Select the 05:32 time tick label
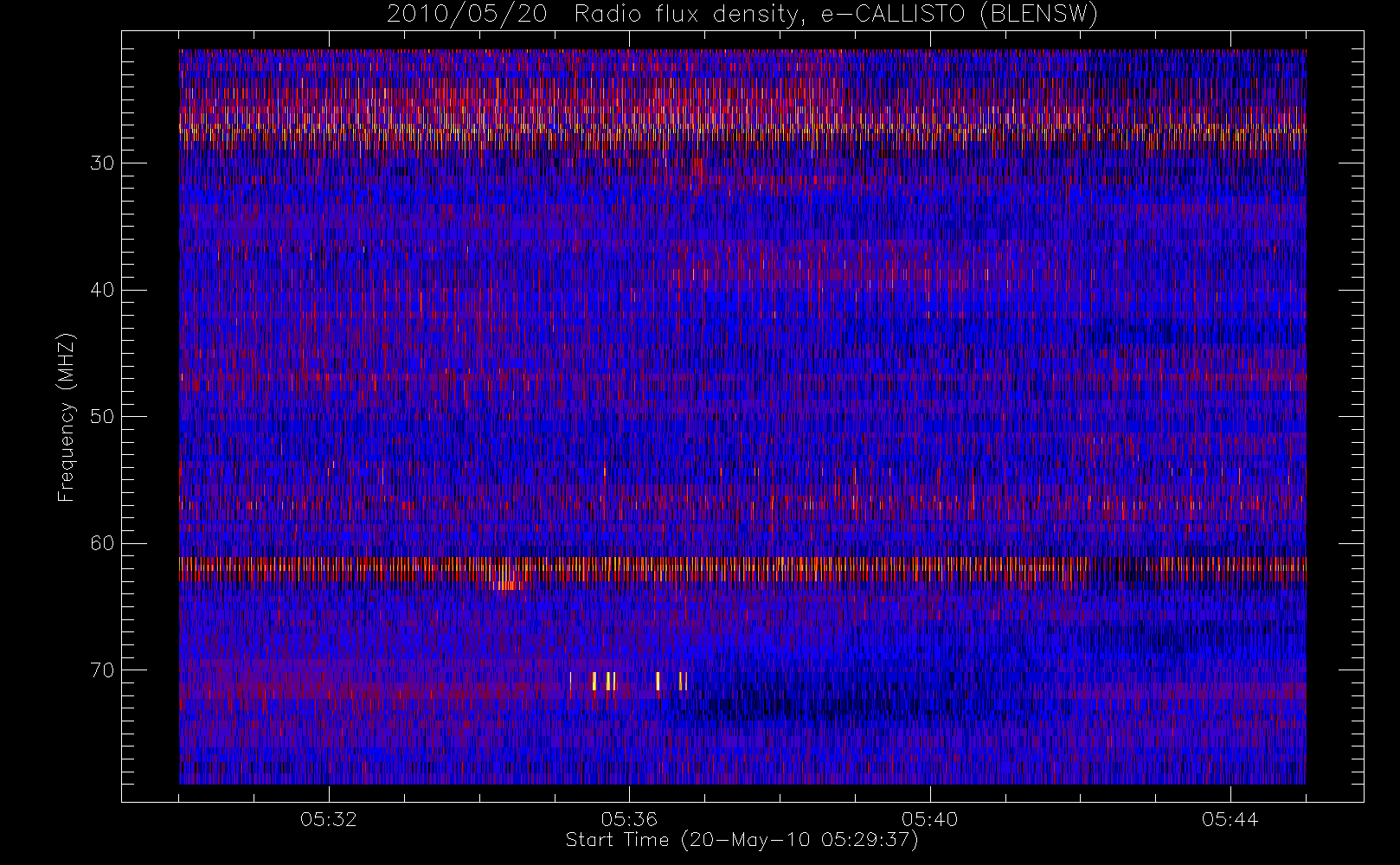This screenshot has height=865, width=1400. pos(329,819)
